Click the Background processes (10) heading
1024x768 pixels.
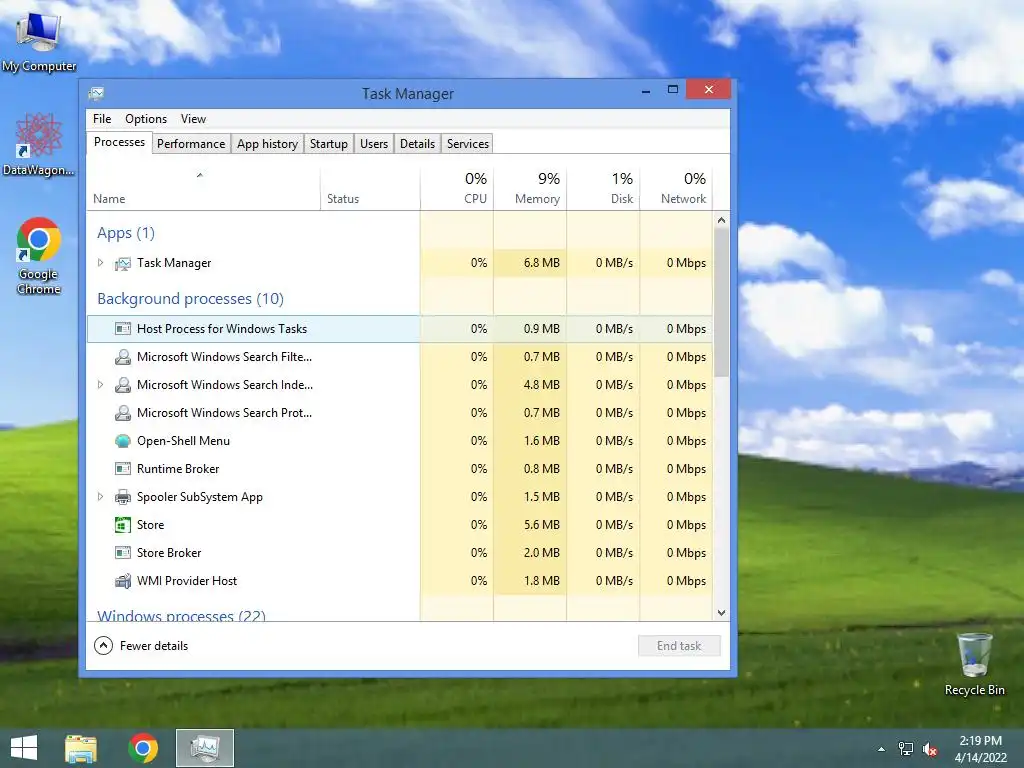(x=191, y=299)
